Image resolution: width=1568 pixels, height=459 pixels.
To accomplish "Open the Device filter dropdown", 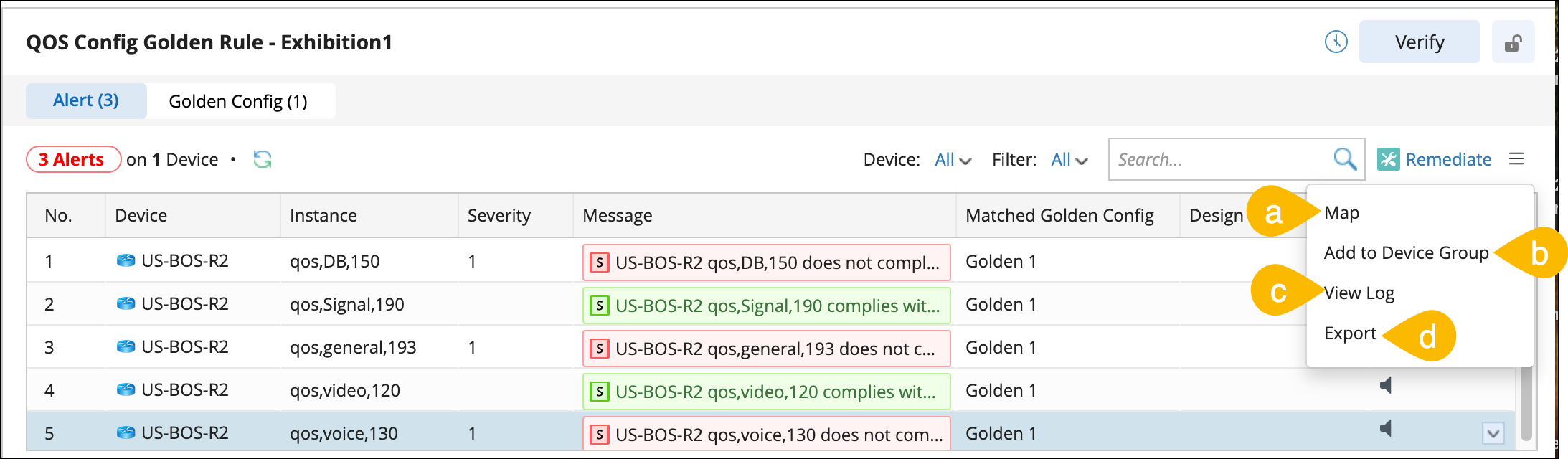I will coord(953,160).
